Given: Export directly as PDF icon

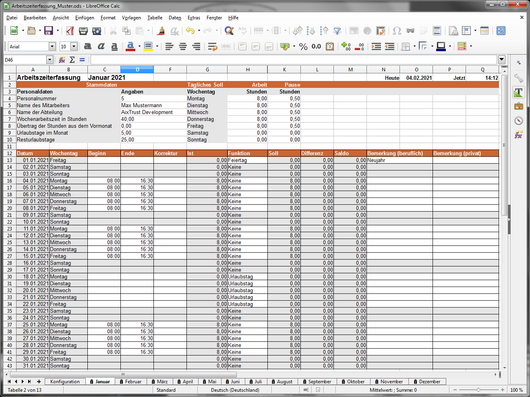Looking at the screenshot, I should coord(70,31).
